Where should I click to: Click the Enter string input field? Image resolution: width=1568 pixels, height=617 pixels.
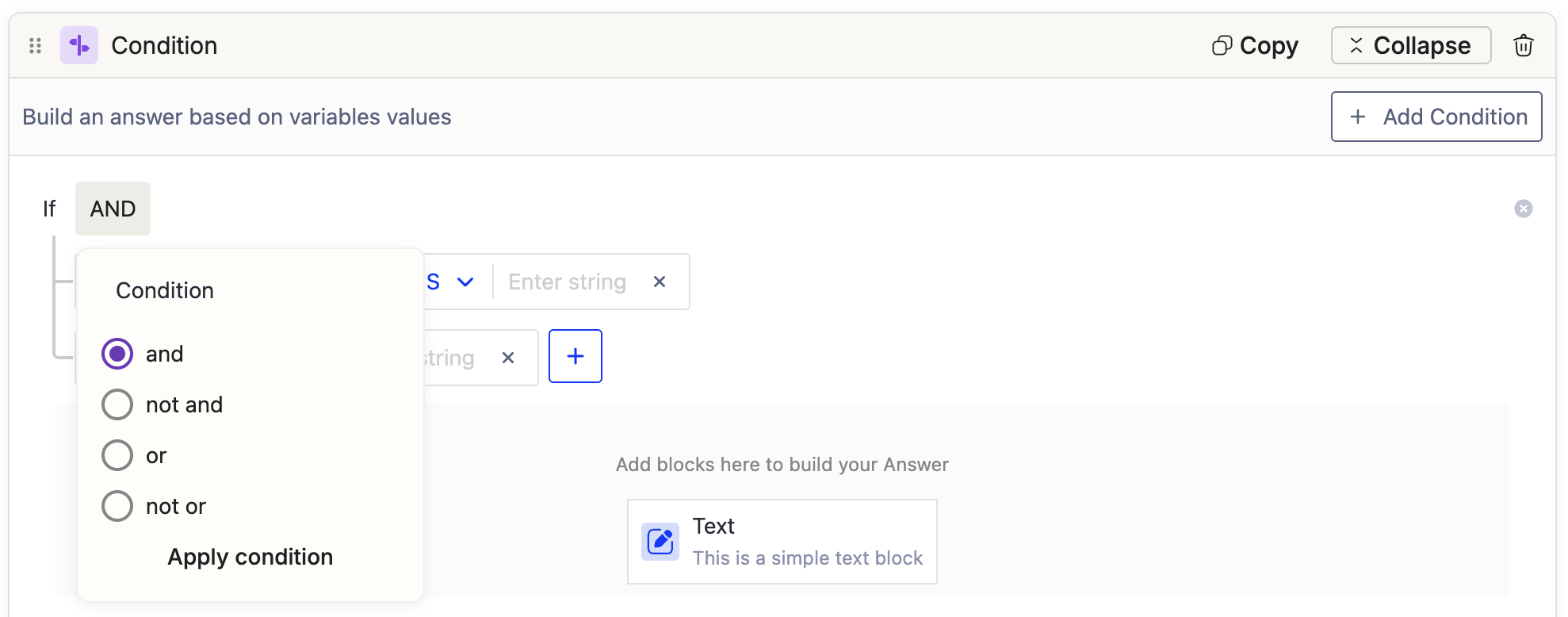568,282
